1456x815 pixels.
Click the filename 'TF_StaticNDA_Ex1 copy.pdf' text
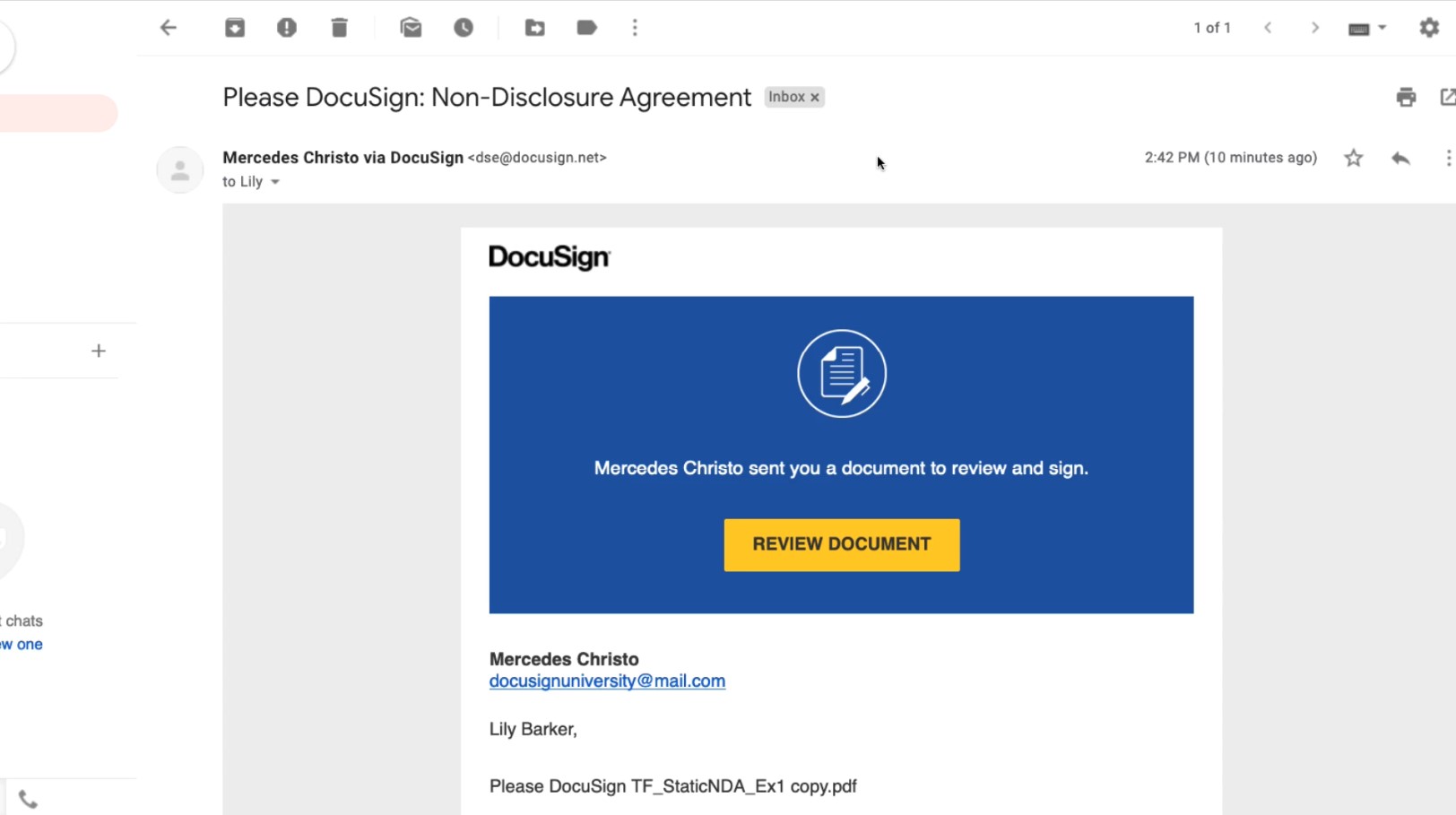[x=744, y=786]
